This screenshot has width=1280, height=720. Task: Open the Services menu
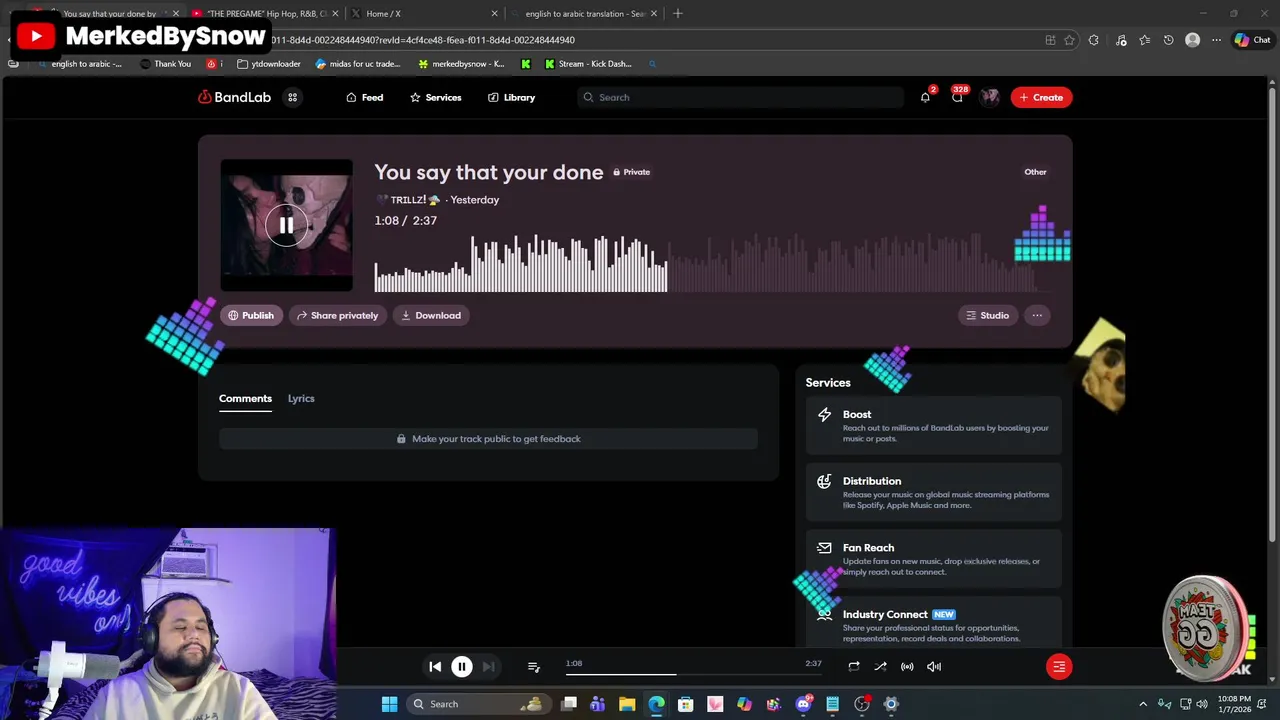click(x=435, y=97)
